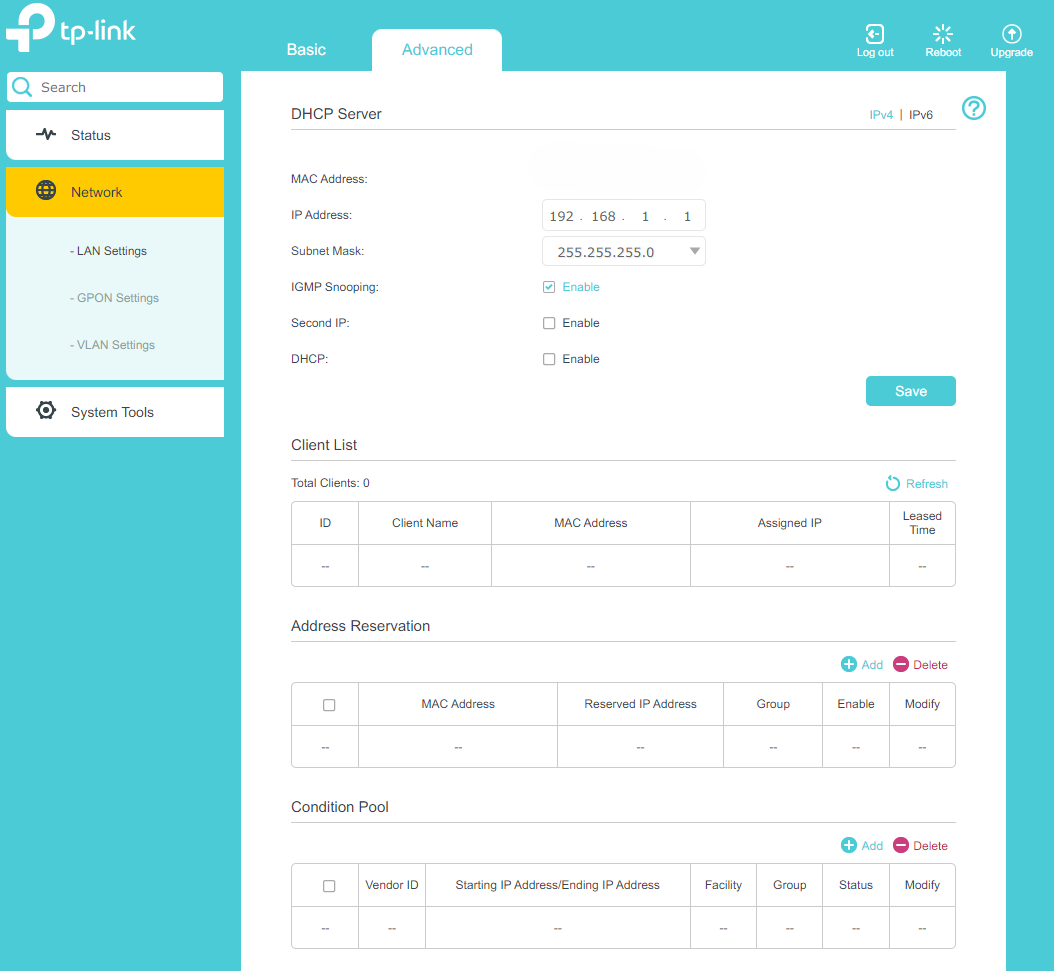Click the Network globe icon
Viewport: 1054px width, 971px height.
46,190
